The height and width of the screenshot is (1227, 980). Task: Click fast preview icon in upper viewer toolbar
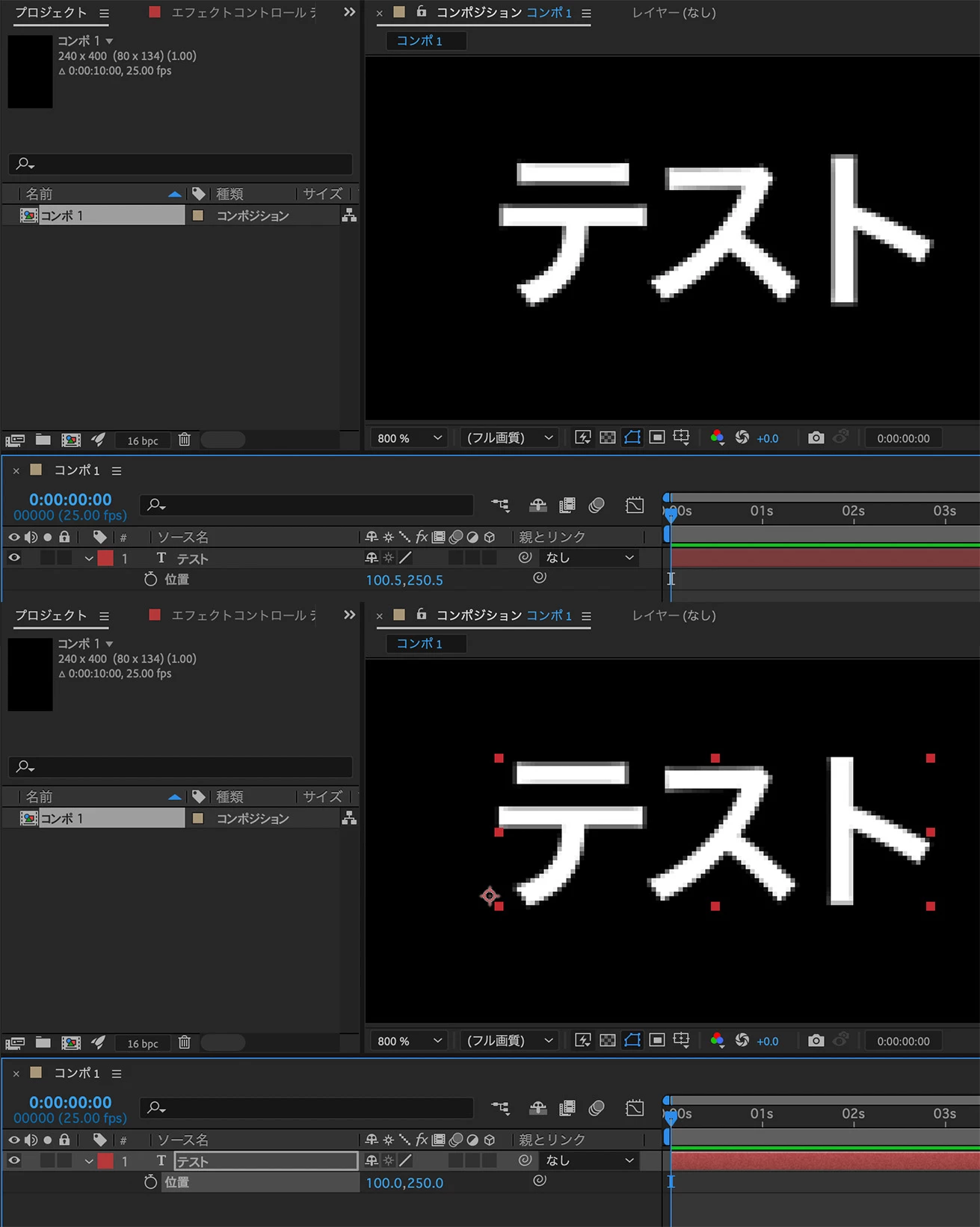pos(582,437)
